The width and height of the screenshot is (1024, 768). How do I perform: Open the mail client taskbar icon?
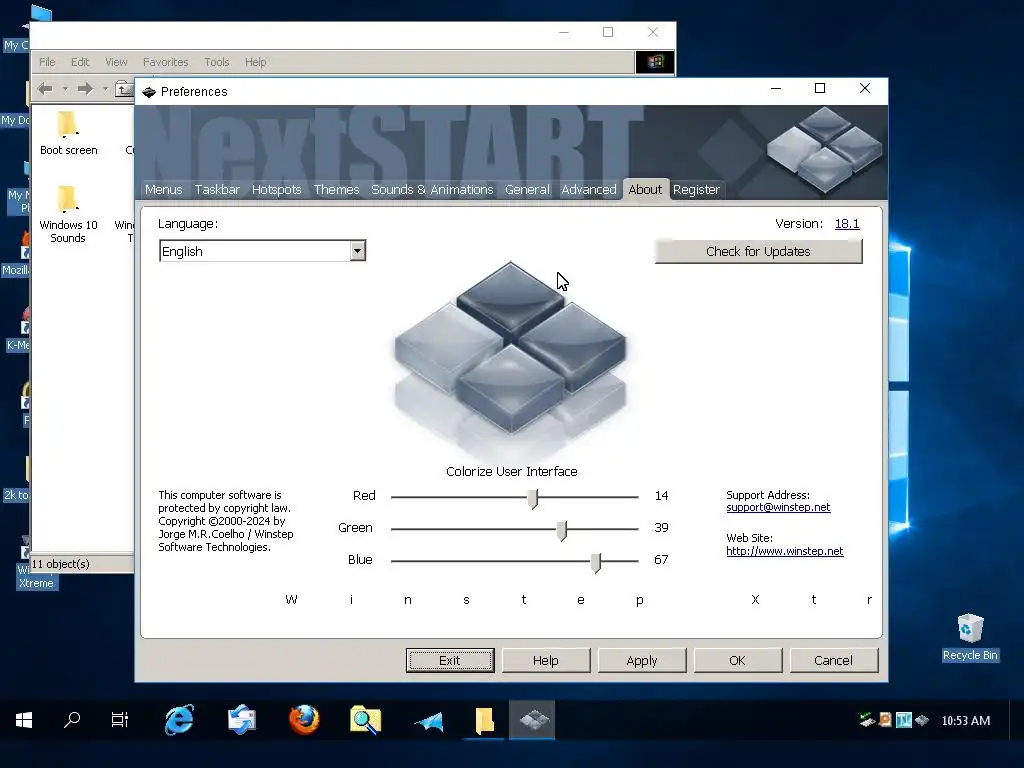tap(242, 720)
